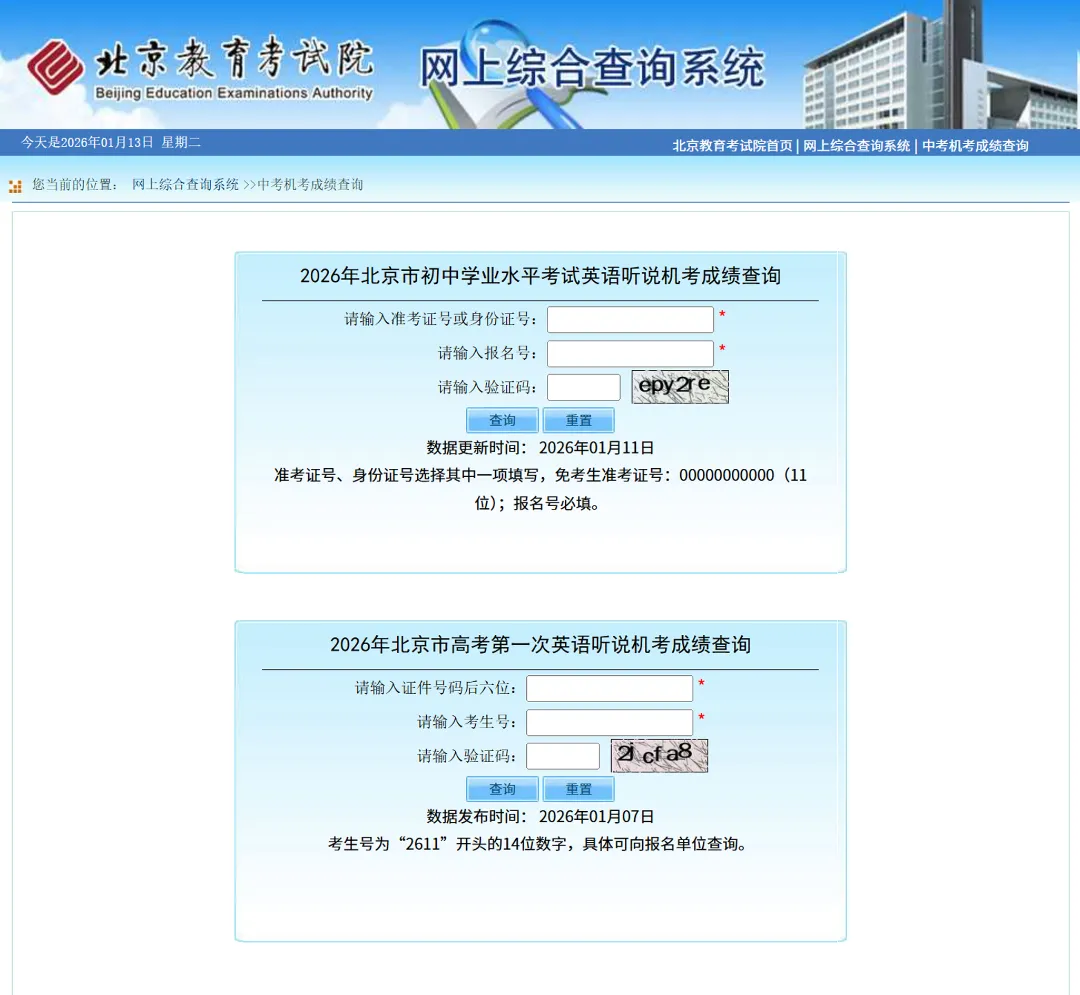Click 数据发布时间 2026年01月07日 text
The image size is (1080, 995).
(541, 817)
